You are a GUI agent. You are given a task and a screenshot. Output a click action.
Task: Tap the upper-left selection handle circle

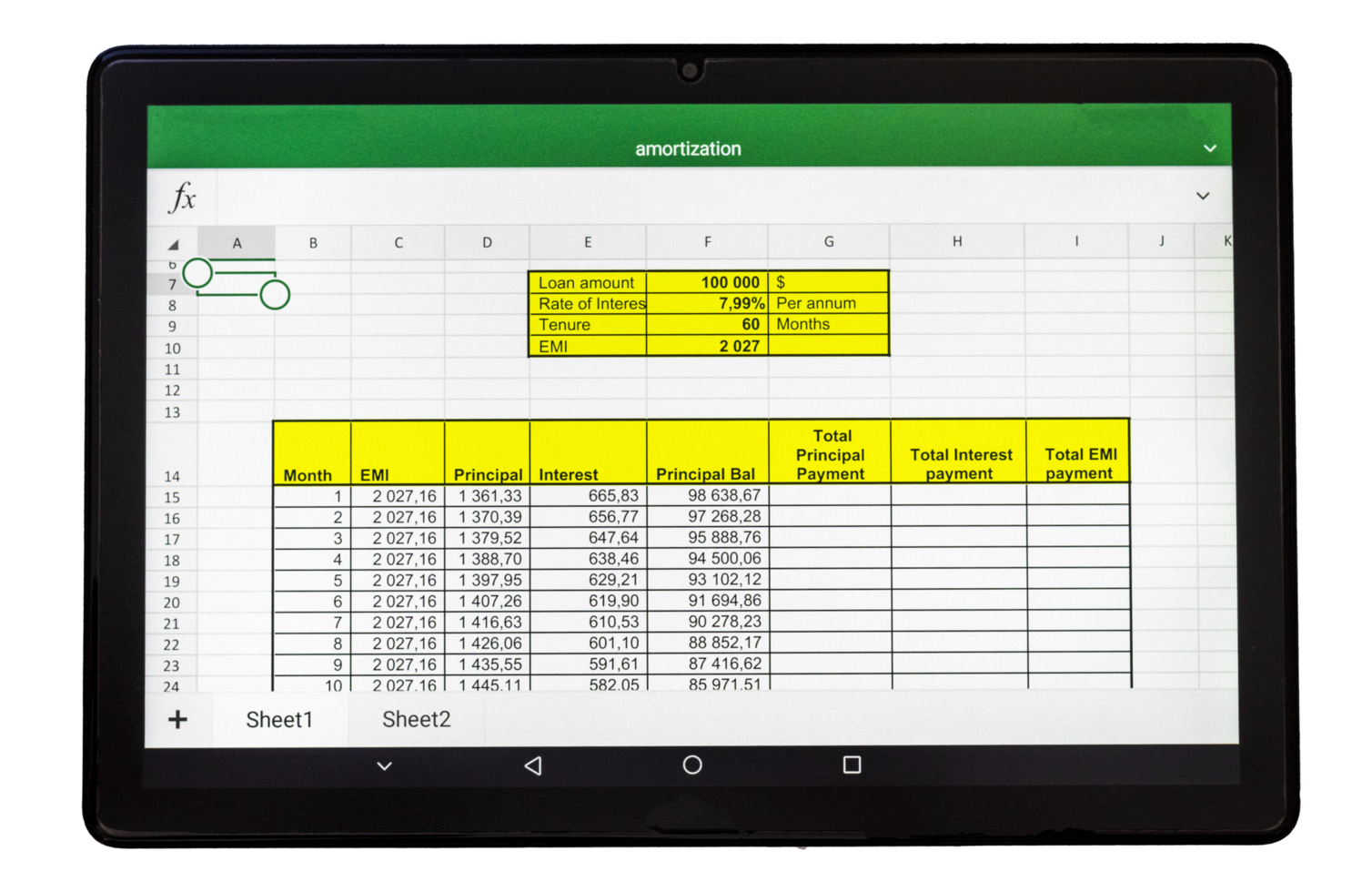pos(197,273)
